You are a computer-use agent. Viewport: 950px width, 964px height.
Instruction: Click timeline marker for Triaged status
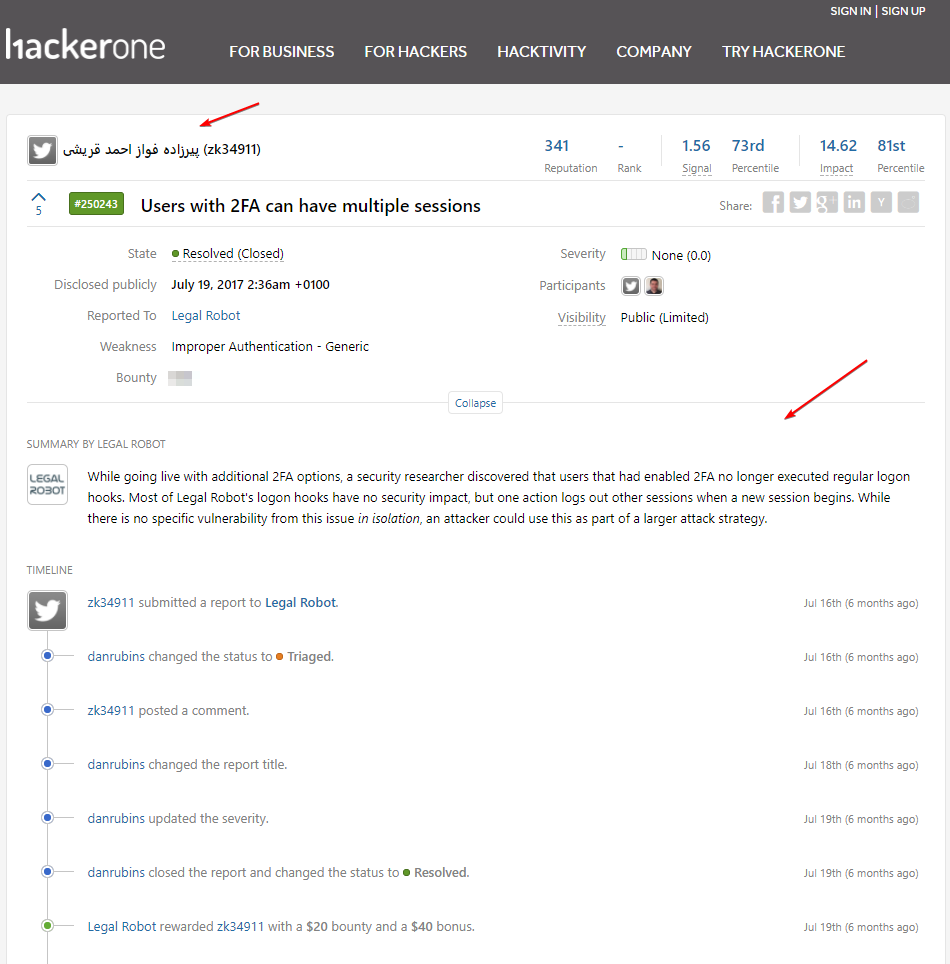pyautogui.click(x=47, y=655)
